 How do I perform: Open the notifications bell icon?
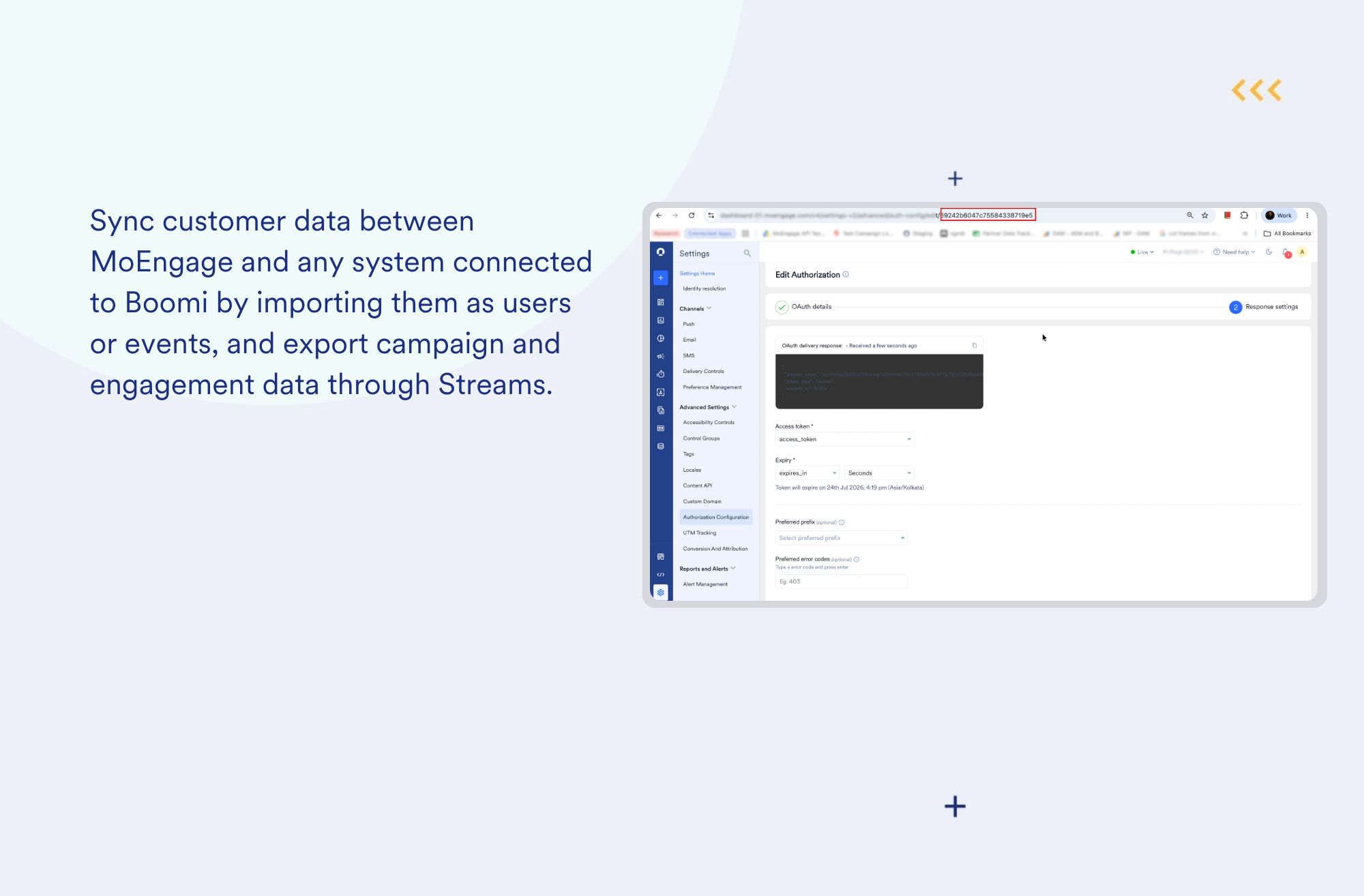(x=1286, y=252)
